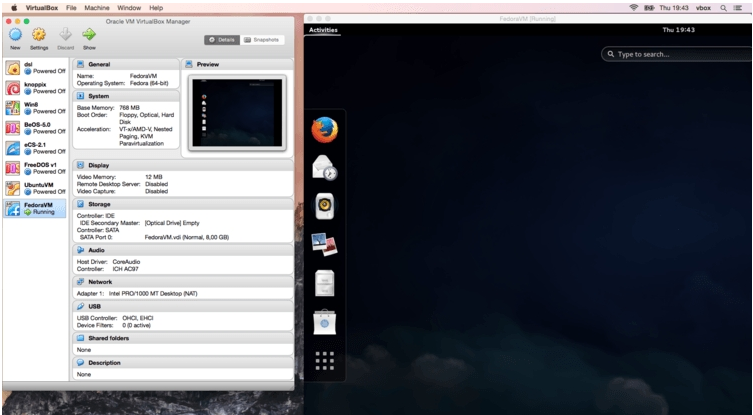This screenshot has height=415, width=753.
Task: Click the "OHCI, EHCI" USB controller value
Action: pos(138,318)
